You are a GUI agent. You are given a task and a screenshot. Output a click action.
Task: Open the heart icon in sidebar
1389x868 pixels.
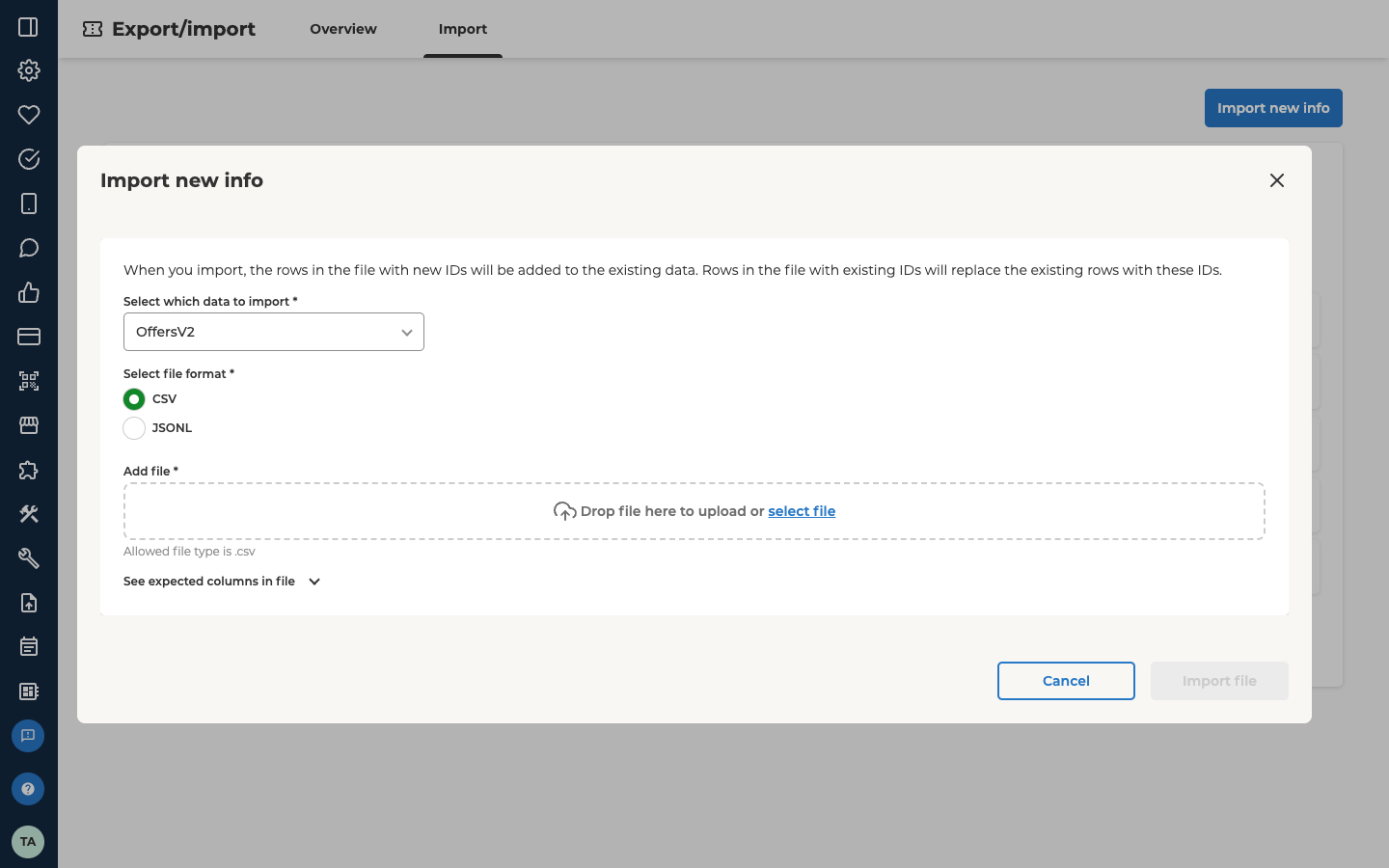click(28, 115)
